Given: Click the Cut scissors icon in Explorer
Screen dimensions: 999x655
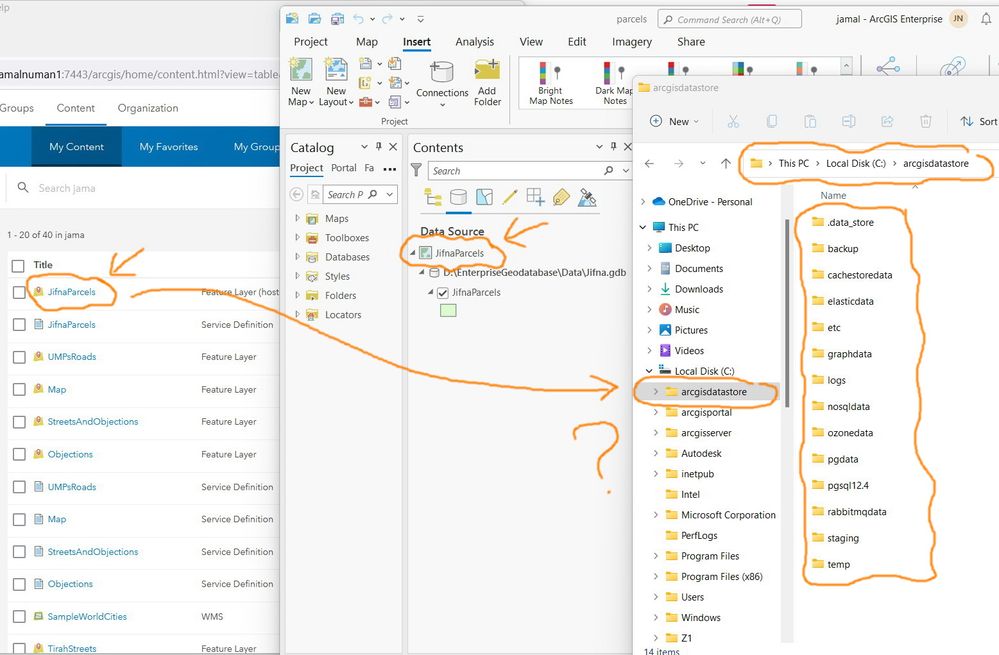Looking at the screenshot, I should point(733,121).
